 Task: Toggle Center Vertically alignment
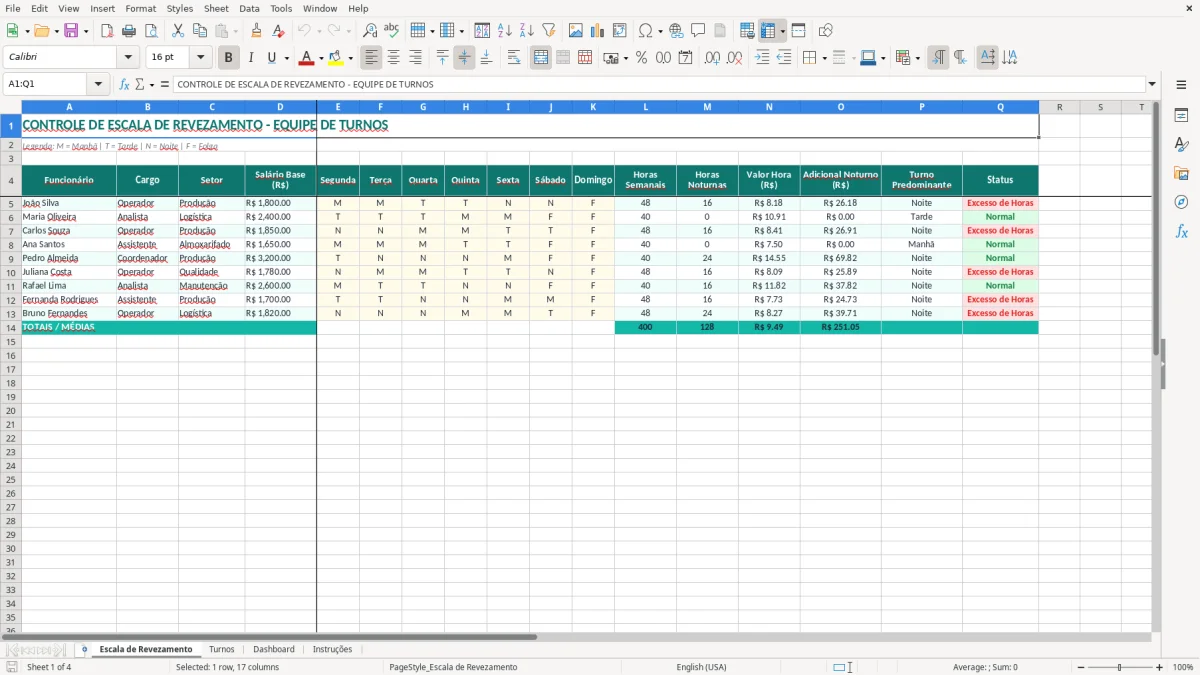464,58
